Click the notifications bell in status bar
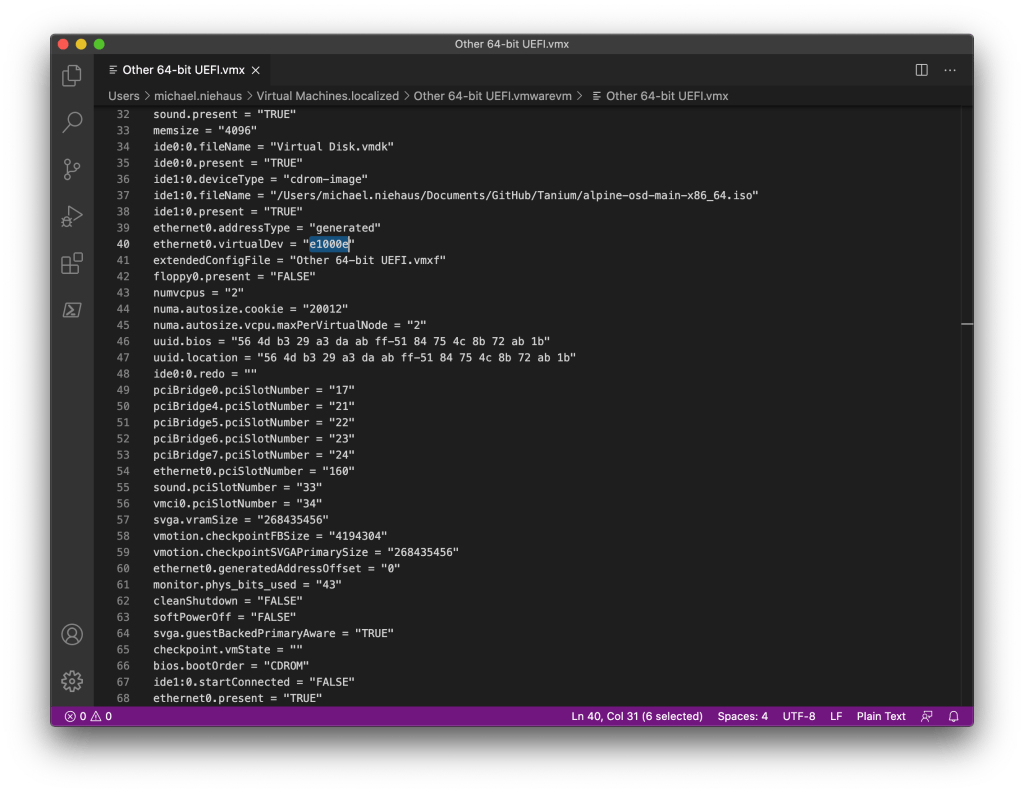The height and width of the screenshot is (793, 1024). [954, 716]
